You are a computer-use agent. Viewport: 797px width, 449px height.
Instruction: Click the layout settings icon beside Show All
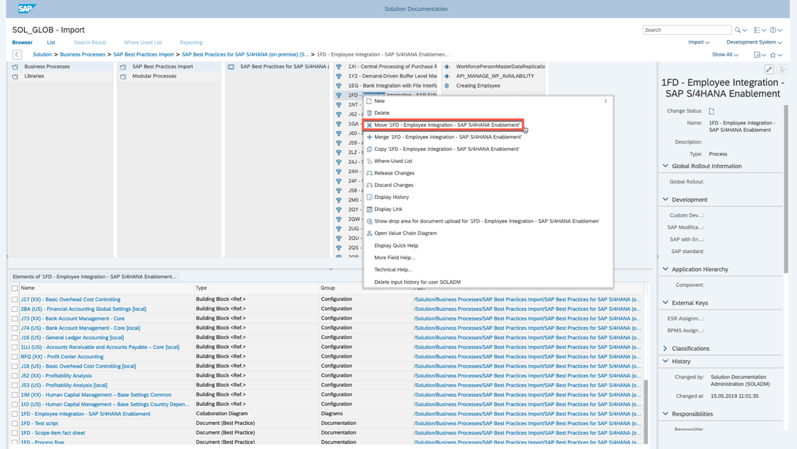[x=757, y=54]
